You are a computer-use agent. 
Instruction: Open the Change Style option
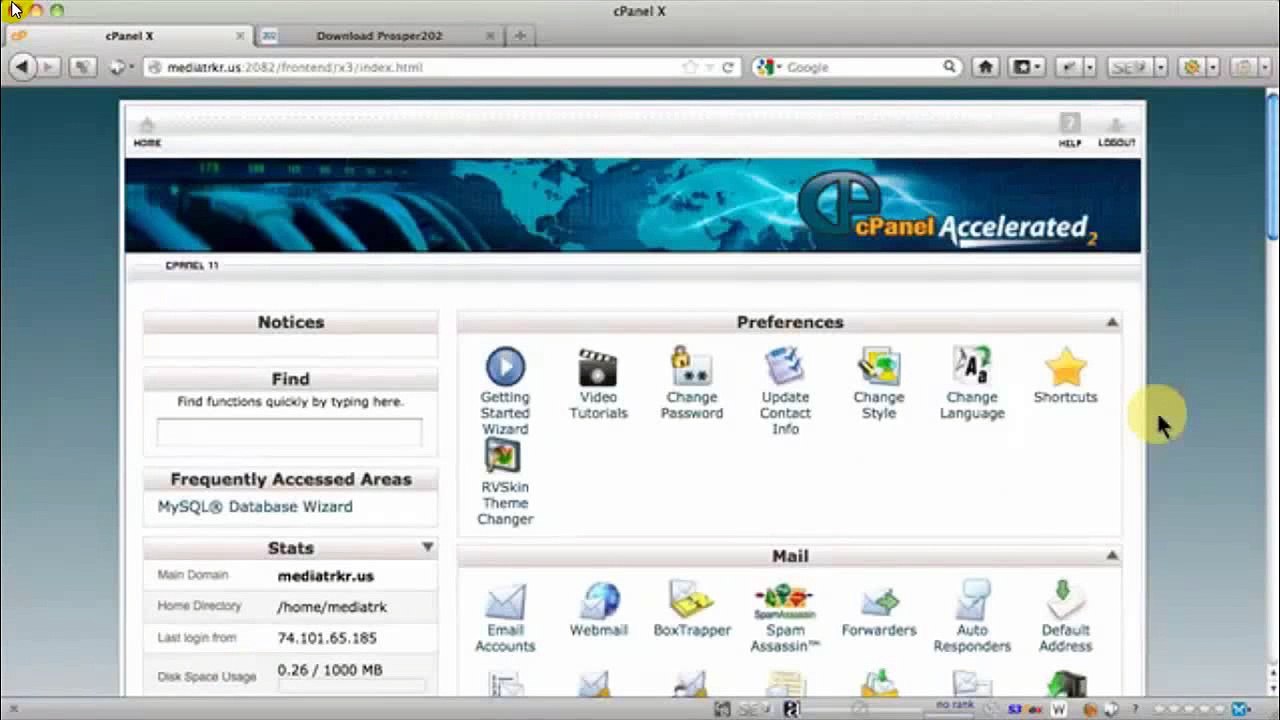click(878, 383)
